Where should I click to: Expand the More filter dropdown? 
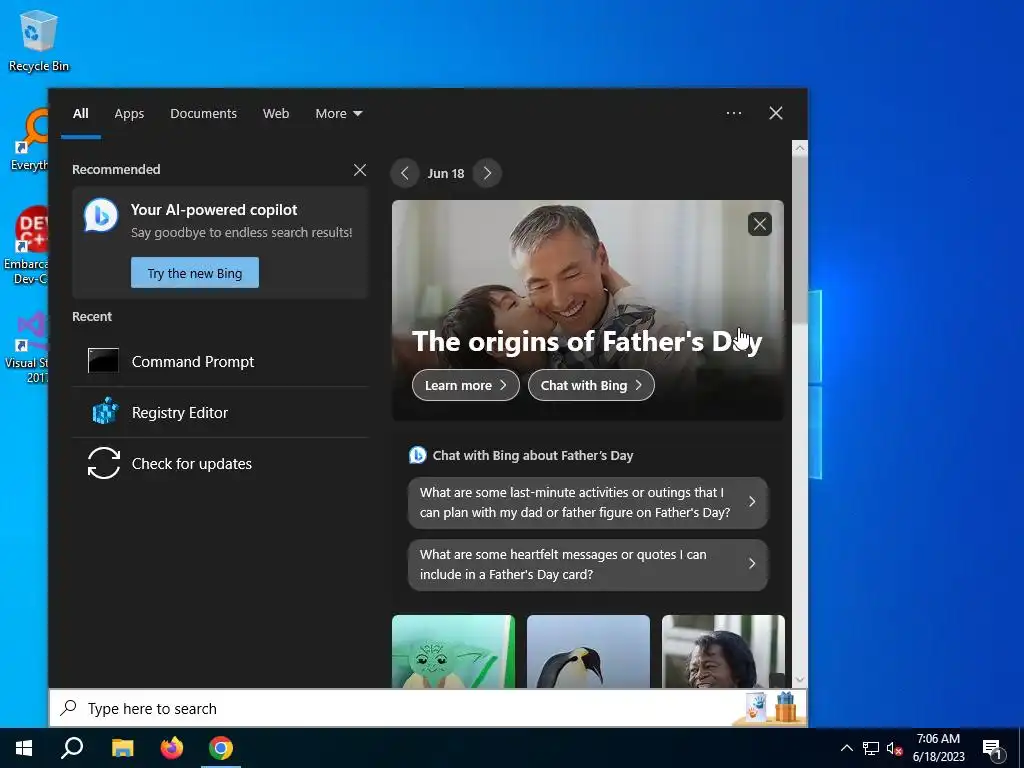[x=338, y=113]
